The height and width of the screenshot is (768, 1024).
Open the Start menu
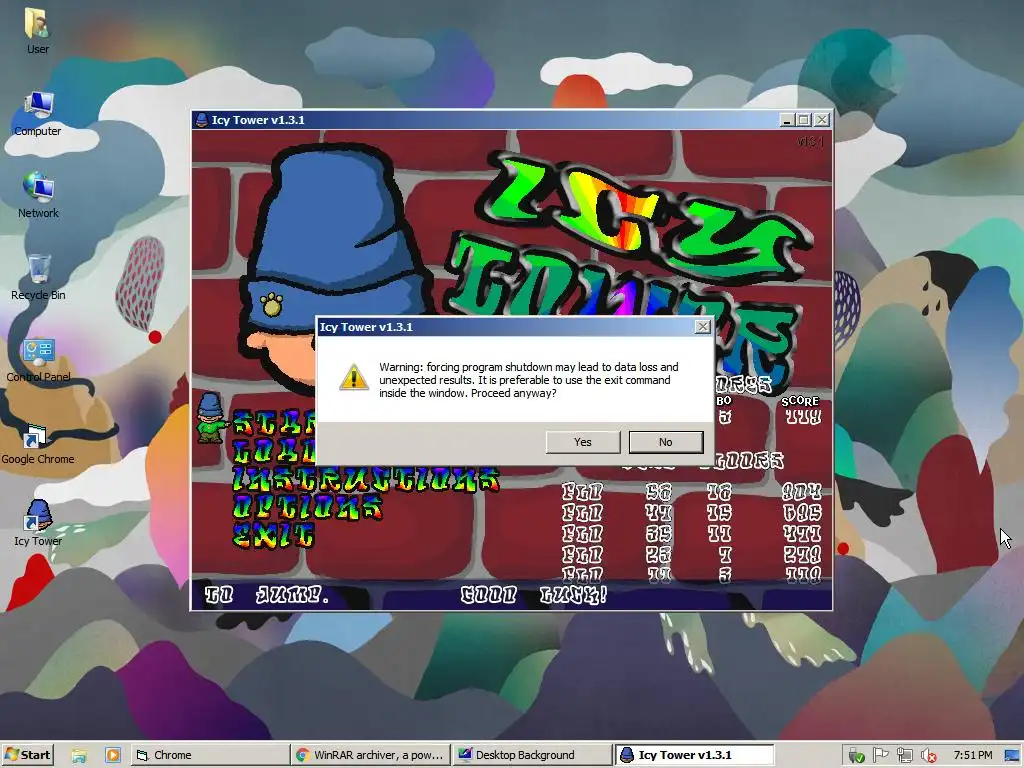click(x=27, y=755)
